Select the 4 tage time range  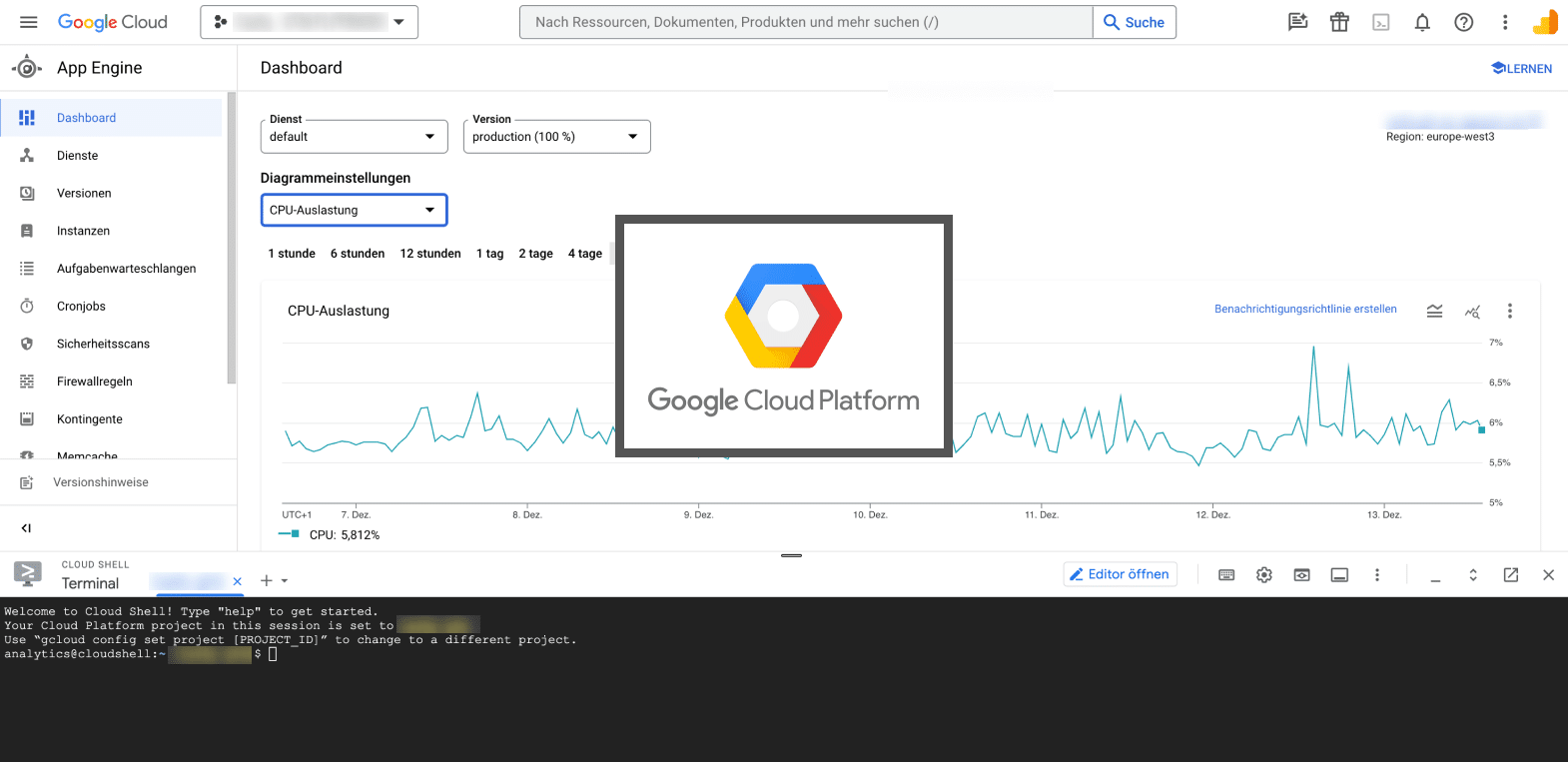click(585, 254)
